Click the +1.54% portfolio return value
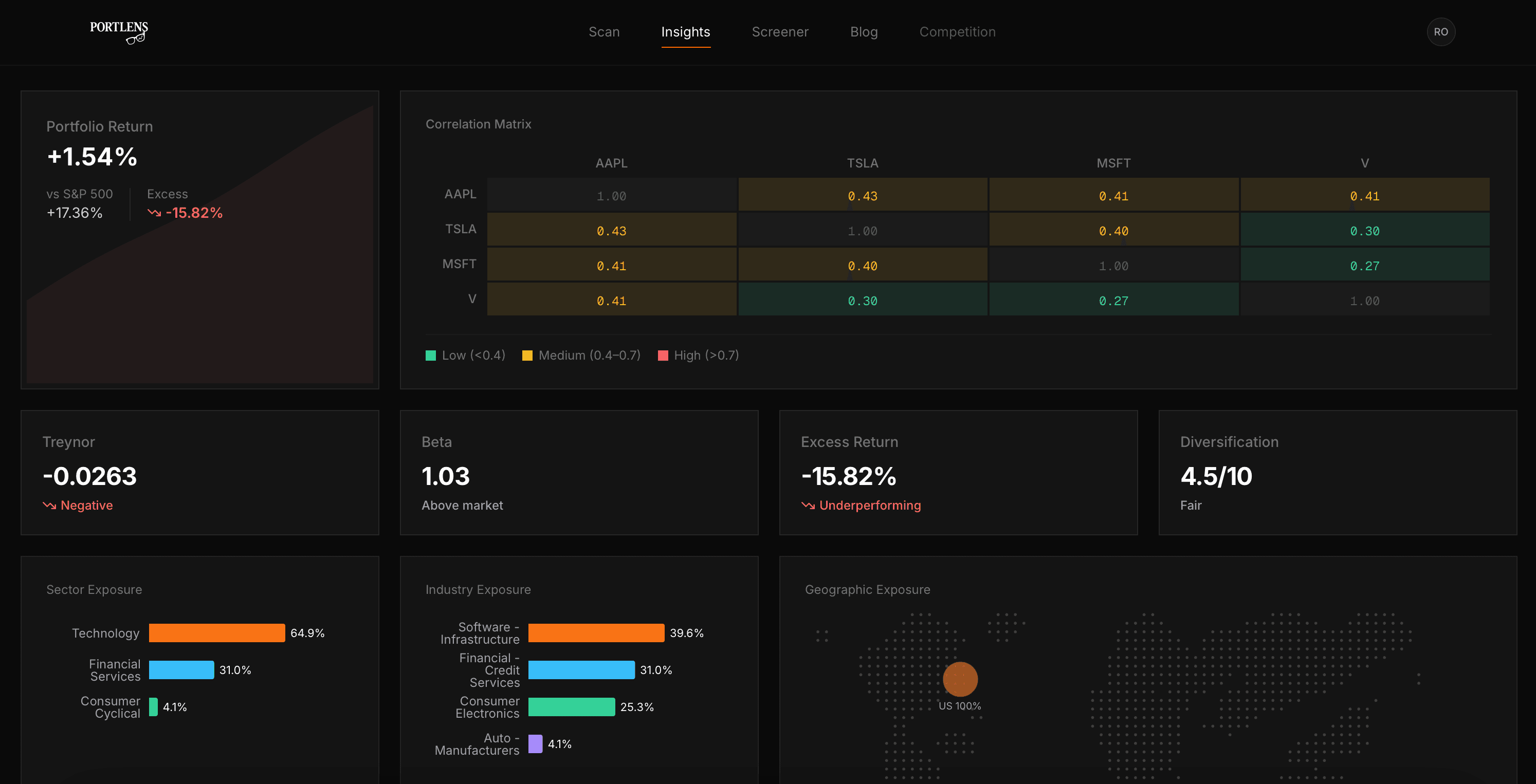Viewport: 1536px width, 784px height. pos(93,157)
